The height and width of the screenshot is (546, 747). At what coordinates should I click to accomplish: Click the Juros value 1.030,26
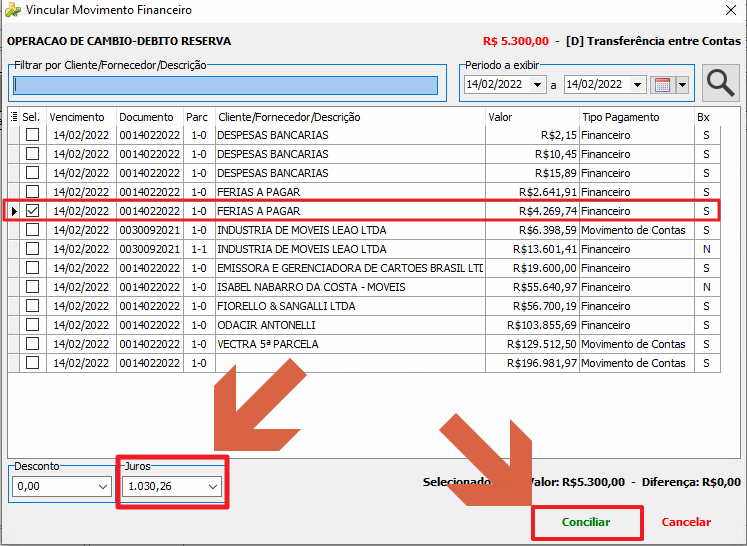150,486
